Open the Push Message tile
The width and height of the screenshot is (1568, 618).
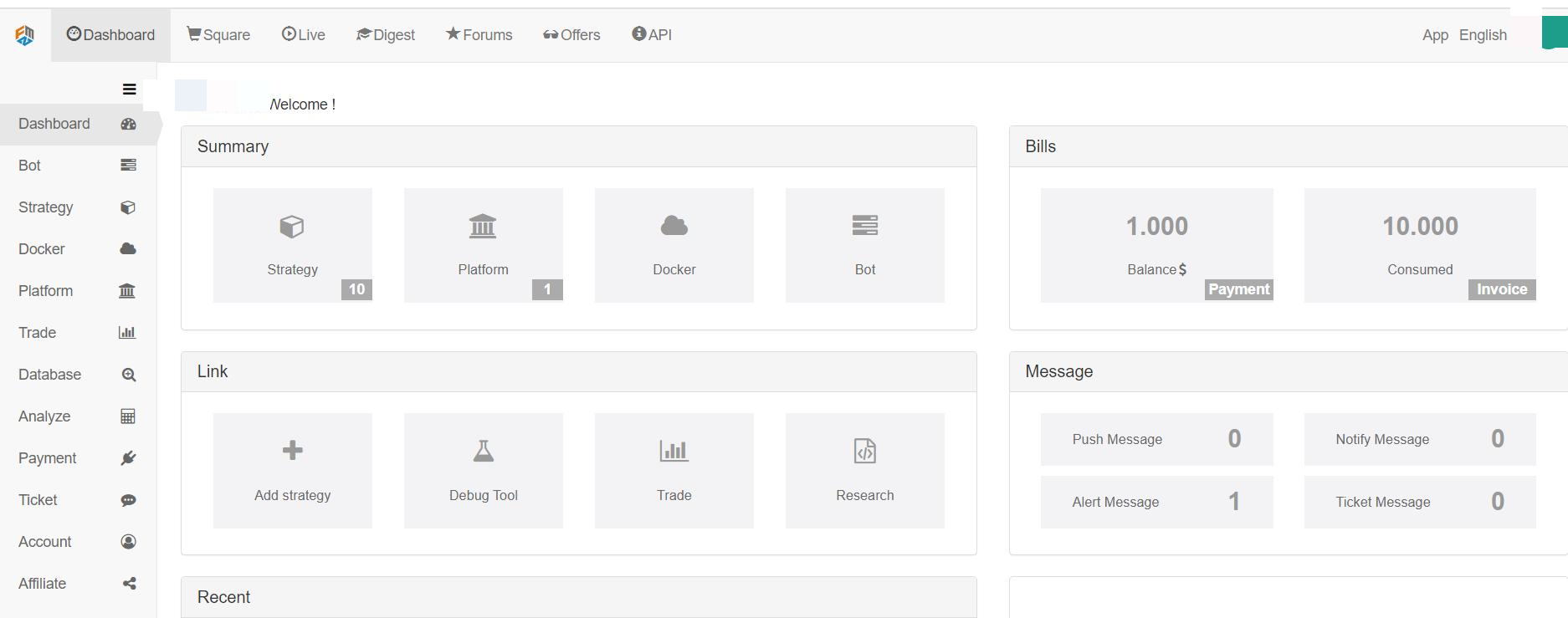[1157, 439]
